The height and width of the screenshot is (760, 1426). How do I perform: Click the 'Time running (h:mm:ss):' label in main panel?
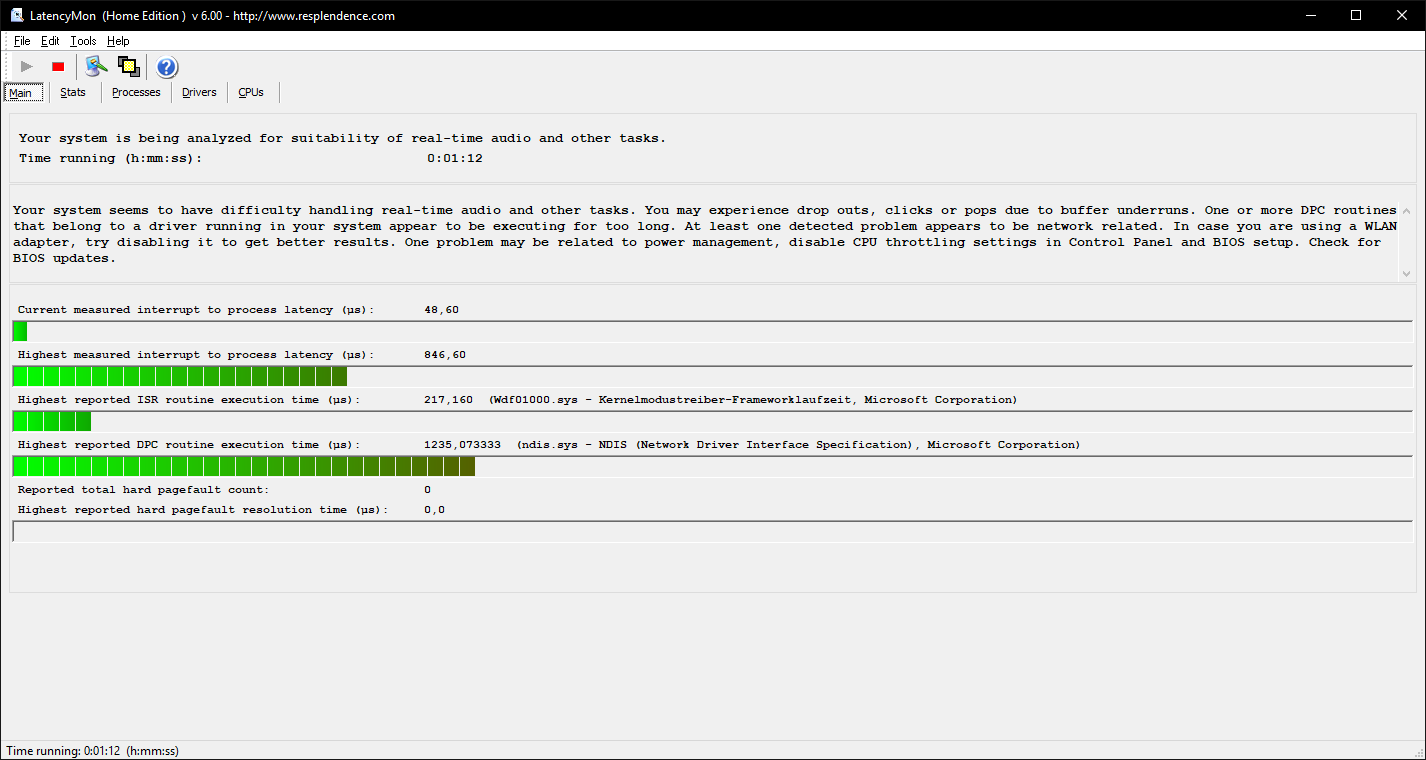tap(110, 158)
